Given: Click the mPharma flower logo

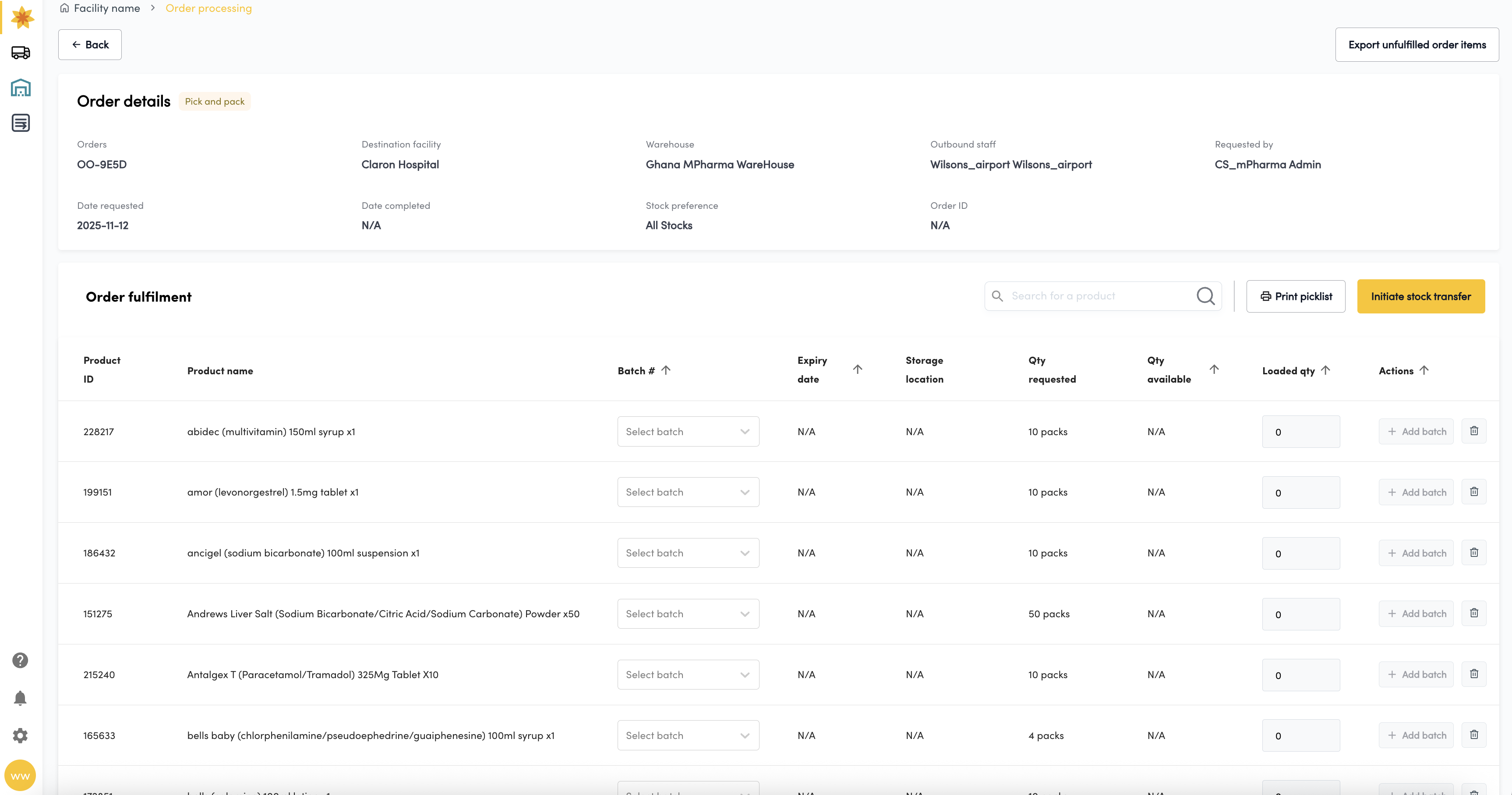Looking at the screenshot, I should tap(22, 18).
